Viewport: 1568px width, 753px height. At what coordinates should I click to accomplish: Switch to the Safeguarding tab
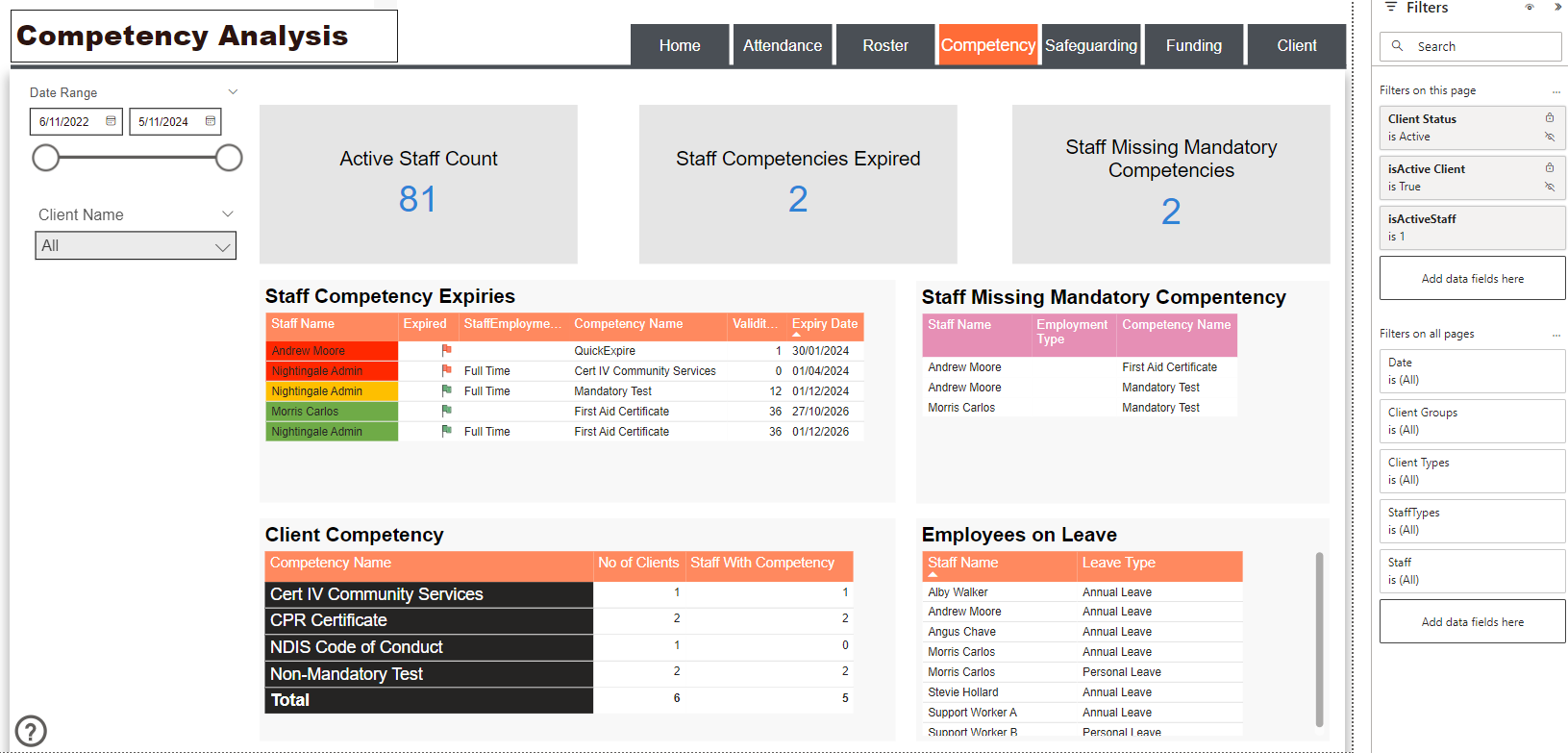coord(1091,45)
